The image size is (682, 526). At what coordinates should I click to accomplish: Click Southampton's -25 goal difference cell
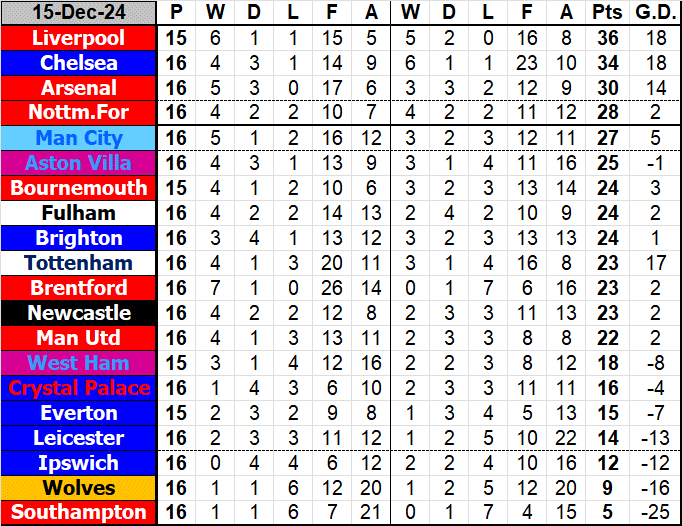pos(652,513)
